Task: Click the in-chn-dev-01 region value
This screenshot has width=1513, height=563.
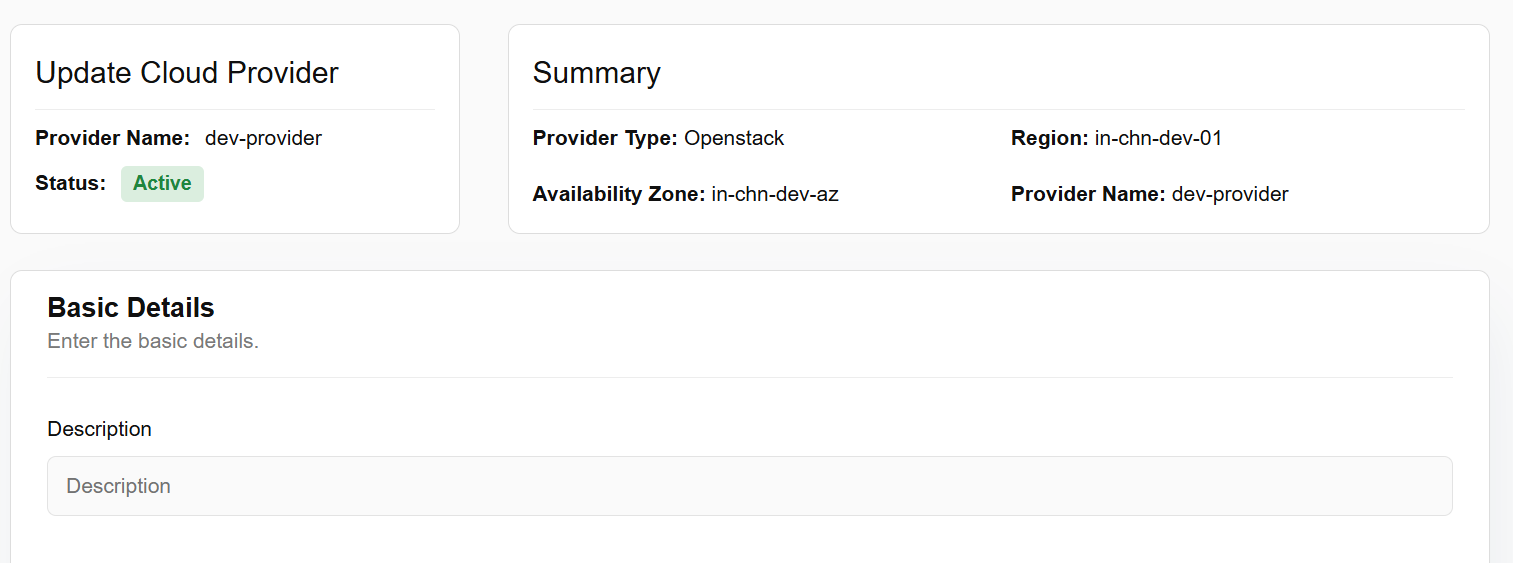Action: 1158,138
